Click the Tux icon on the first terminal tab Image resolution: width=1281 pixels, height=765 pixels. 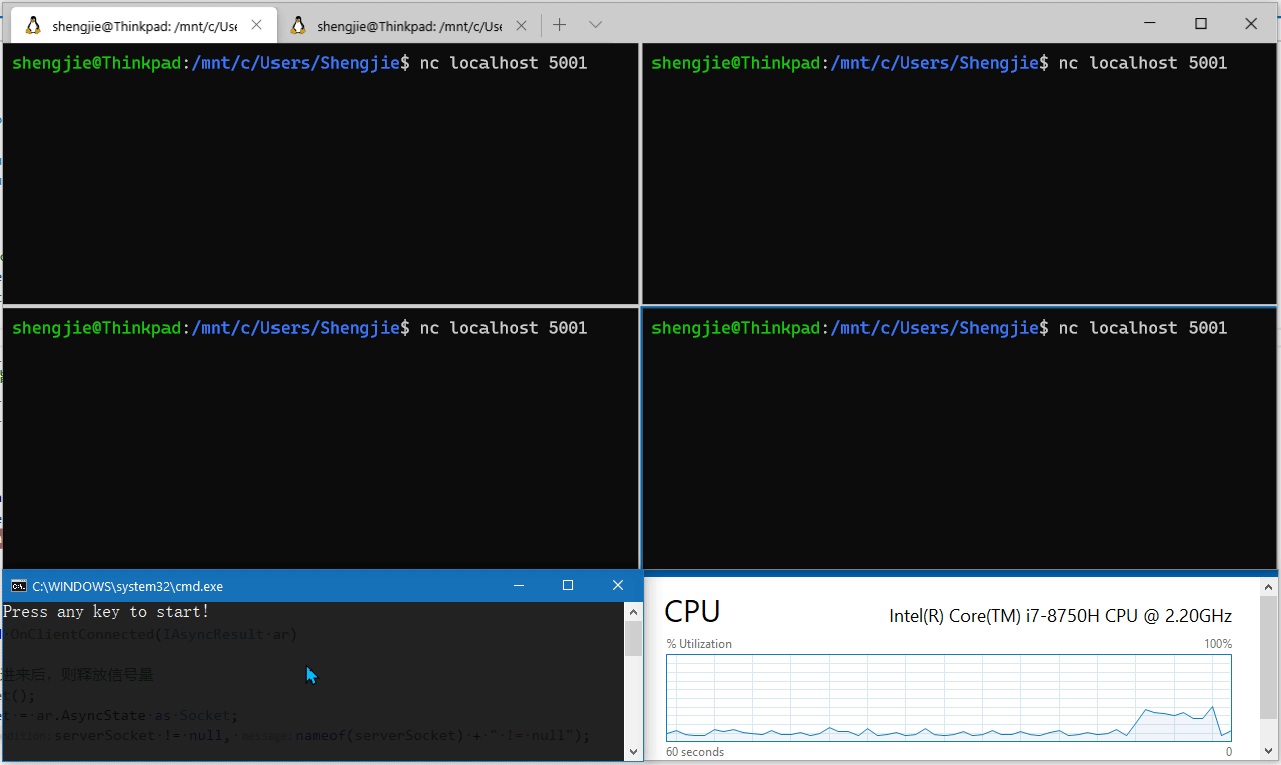pos(33,25)
